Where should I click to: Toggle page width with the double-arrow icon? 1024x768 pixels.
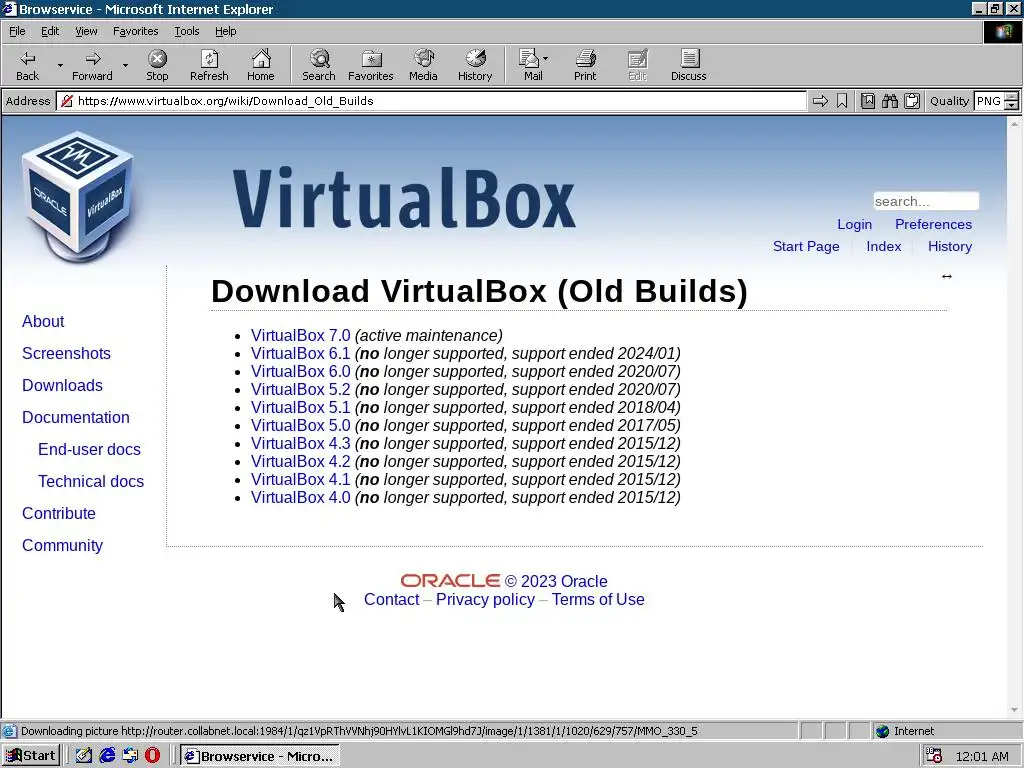pos(947,276)
